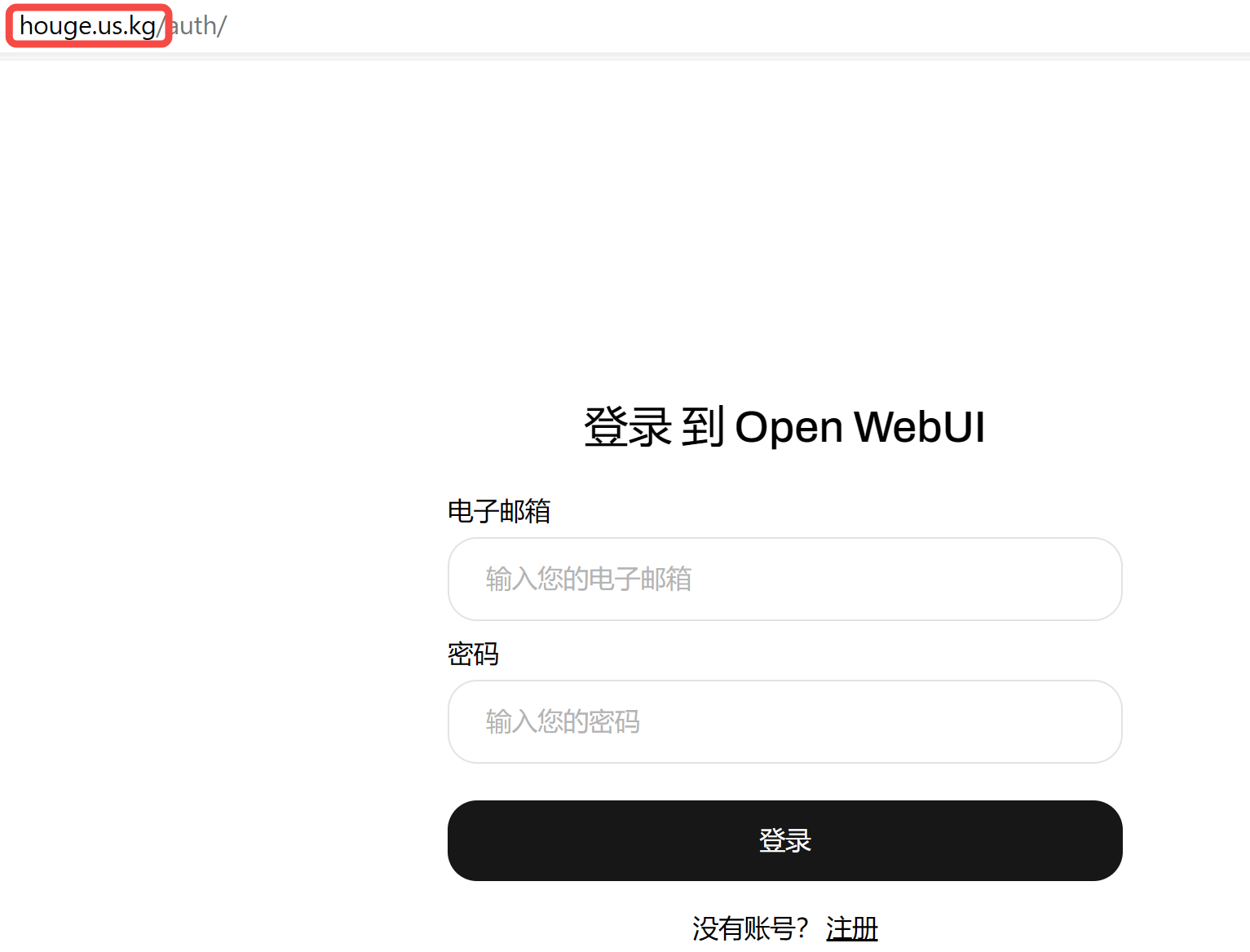Click the left edge of login button
1250x952 pixels.
(469, 840)
